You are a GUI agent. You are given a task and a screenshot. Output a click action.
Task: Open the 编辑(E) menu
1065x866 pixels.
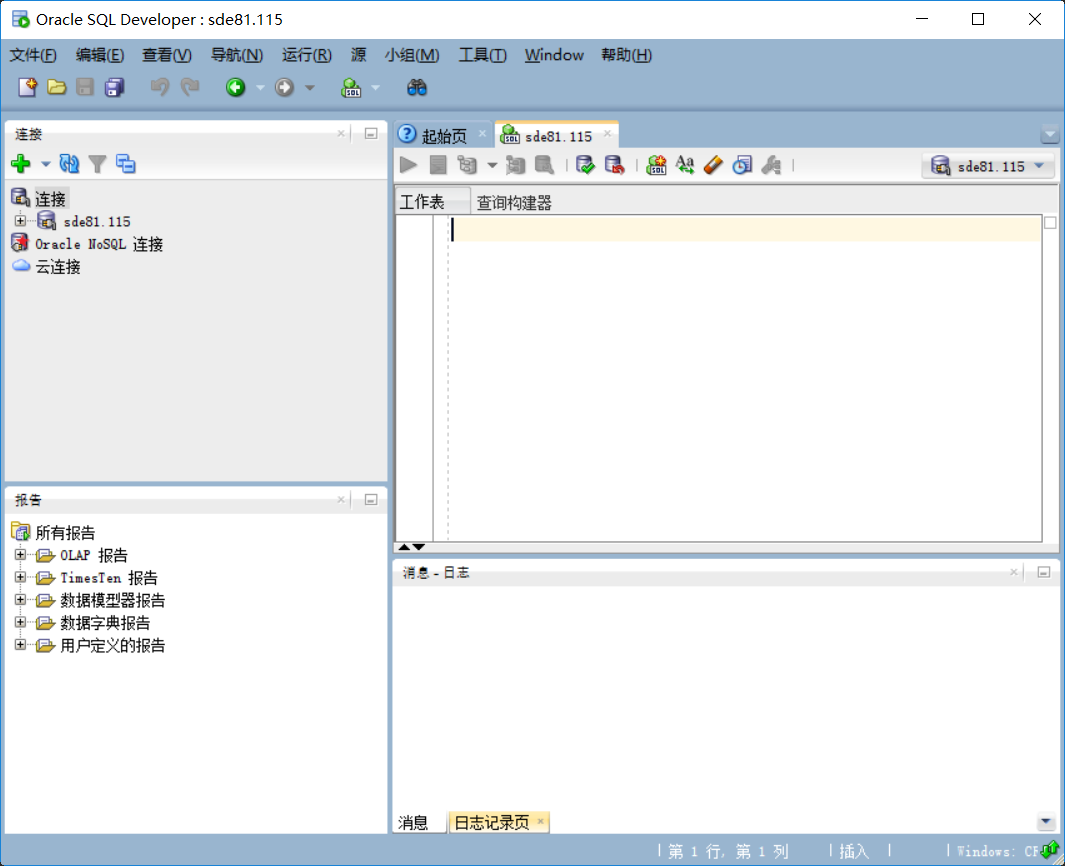click(x=100, y=55)
